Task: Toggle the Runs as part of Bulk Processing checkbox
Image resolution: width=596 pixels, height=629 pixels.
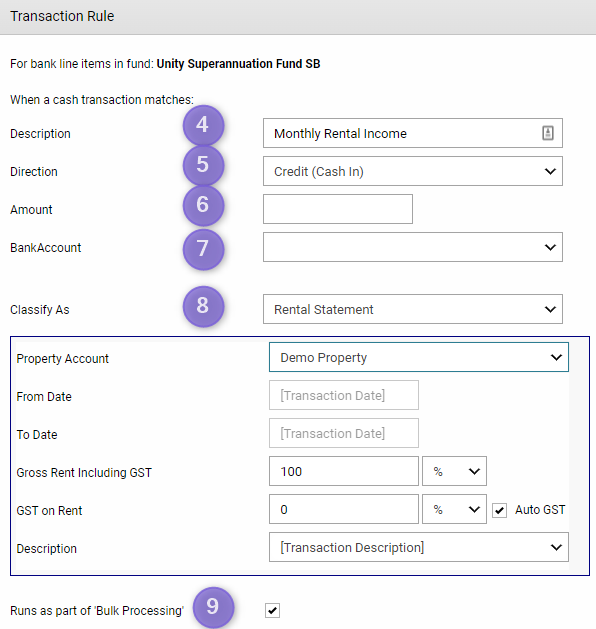Action: 272,611
